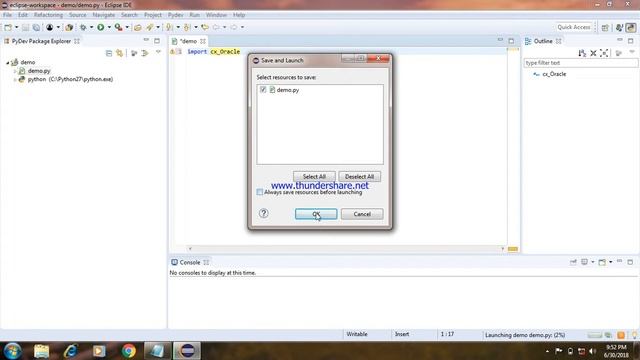Open File Explorer from the taskbar
The image size is (640, 360).
click(42, 351)
